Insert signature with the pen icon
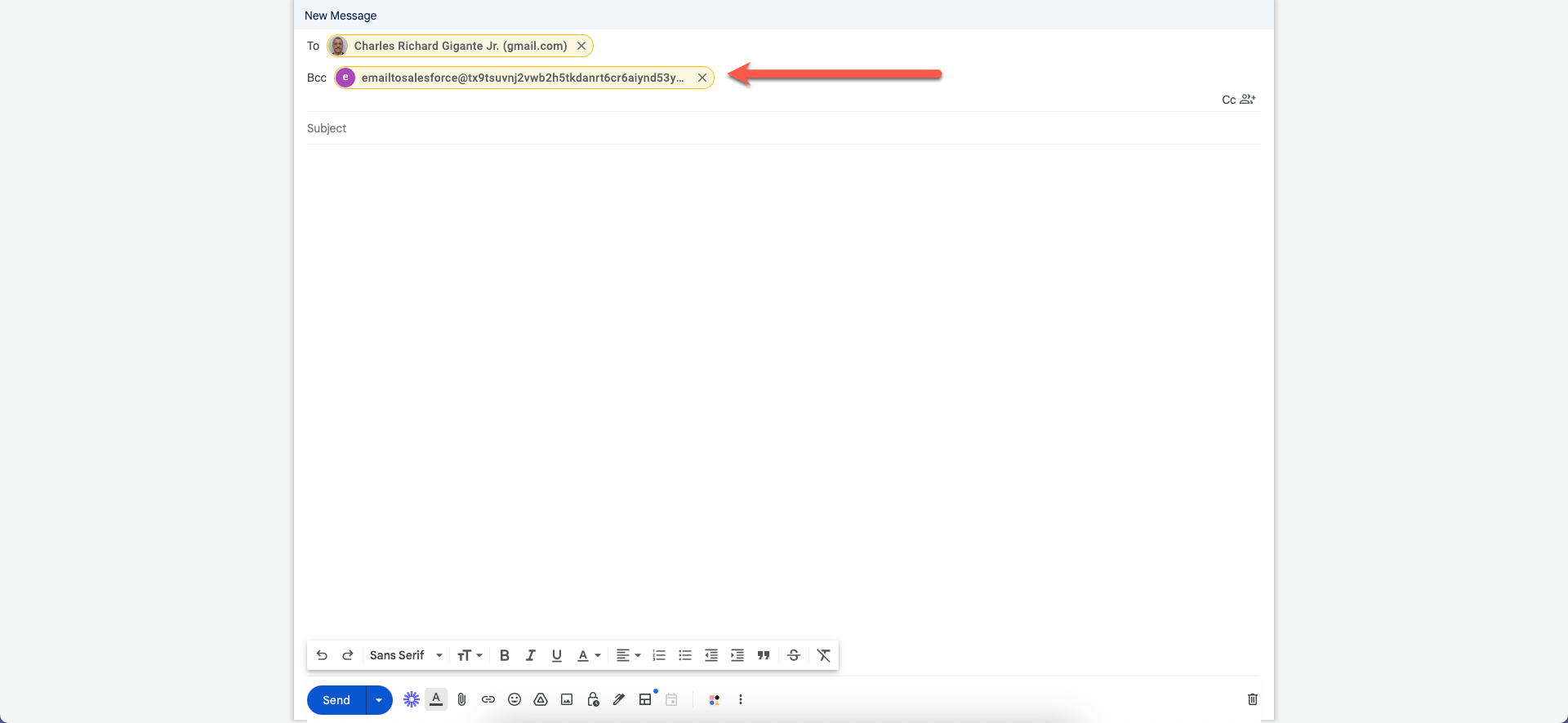 pyautogui.click(x=619, y=699)
